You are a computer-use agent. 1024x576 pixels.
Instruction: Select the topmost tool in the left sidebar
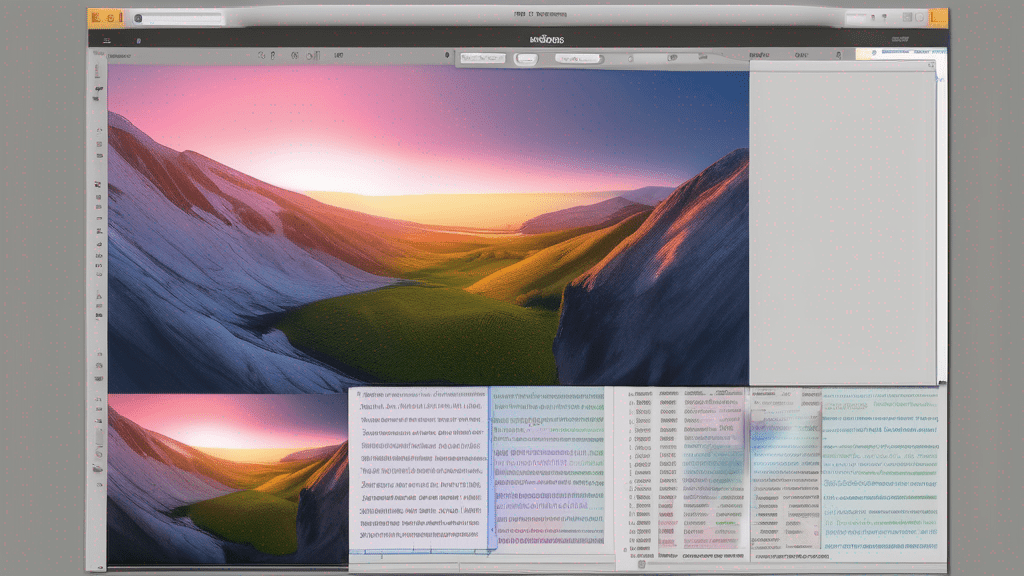[x=98, y=71]
